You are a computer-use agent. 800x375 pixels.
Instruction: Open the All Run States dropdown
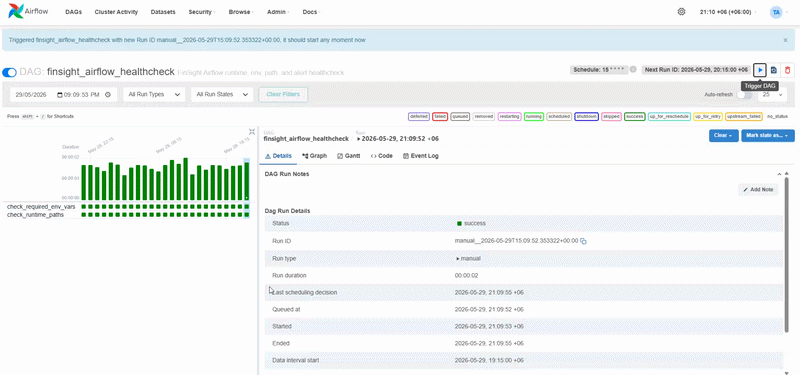click(222, 94)
